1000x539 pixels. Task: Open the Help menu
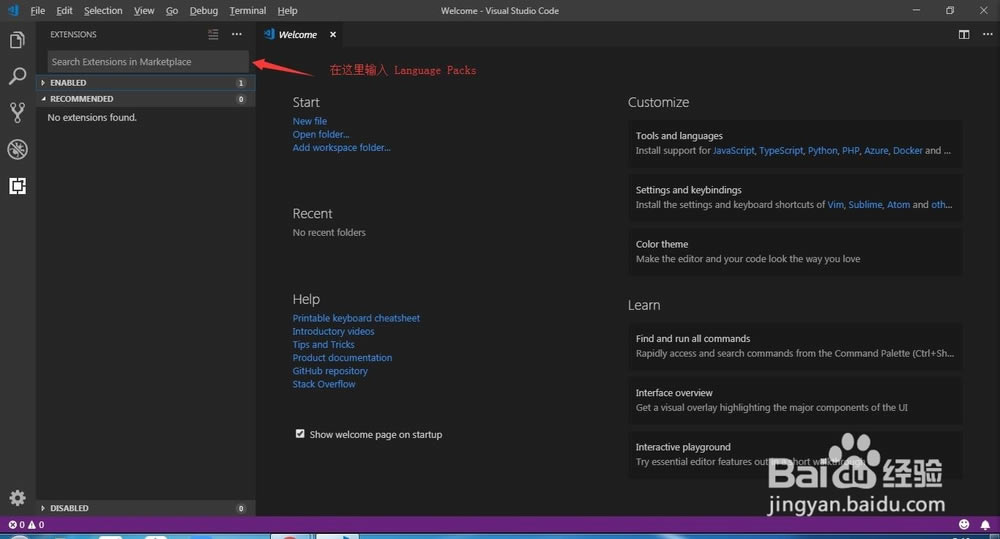coord(287,11)
